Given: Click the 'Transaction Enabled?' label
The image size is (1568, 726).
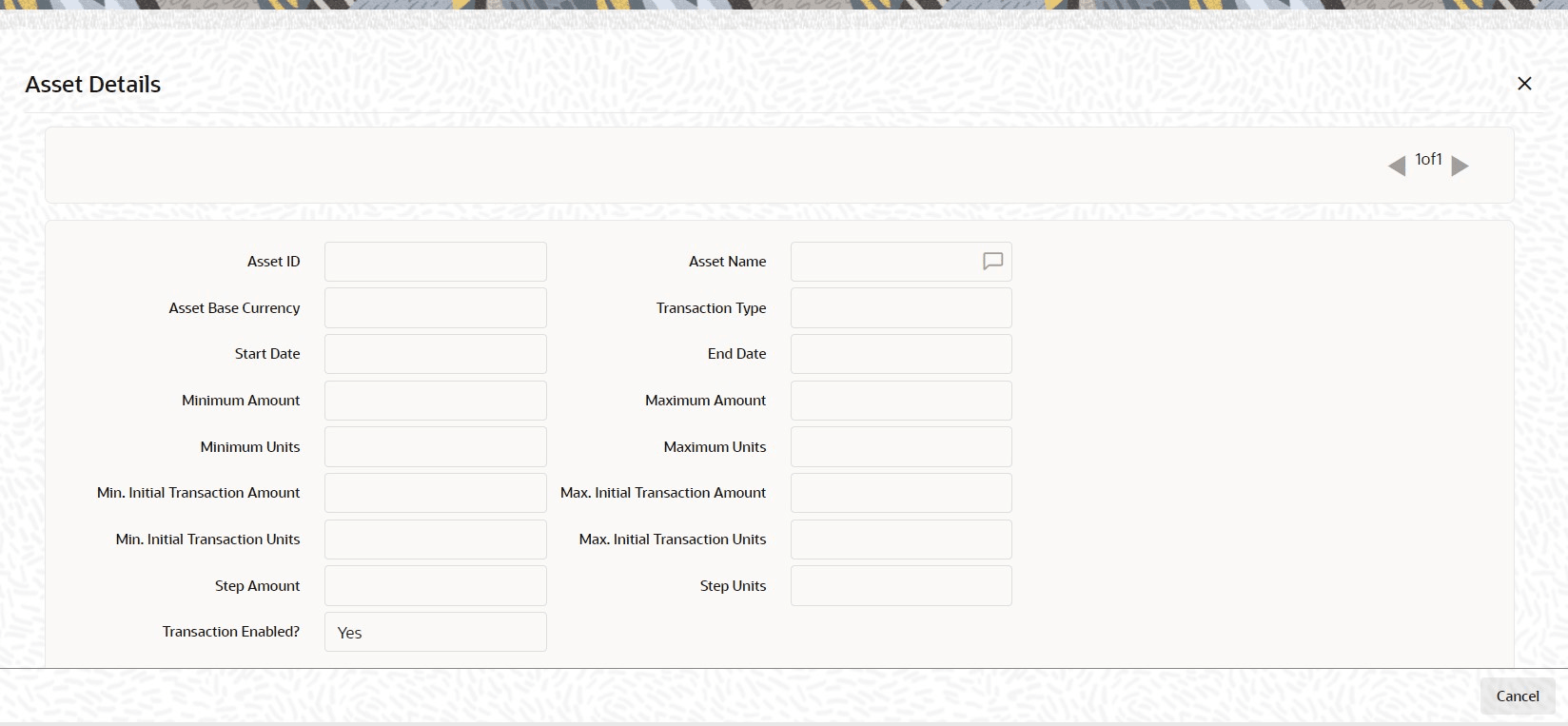Looking at the screenshot, I should pos(231,632).
